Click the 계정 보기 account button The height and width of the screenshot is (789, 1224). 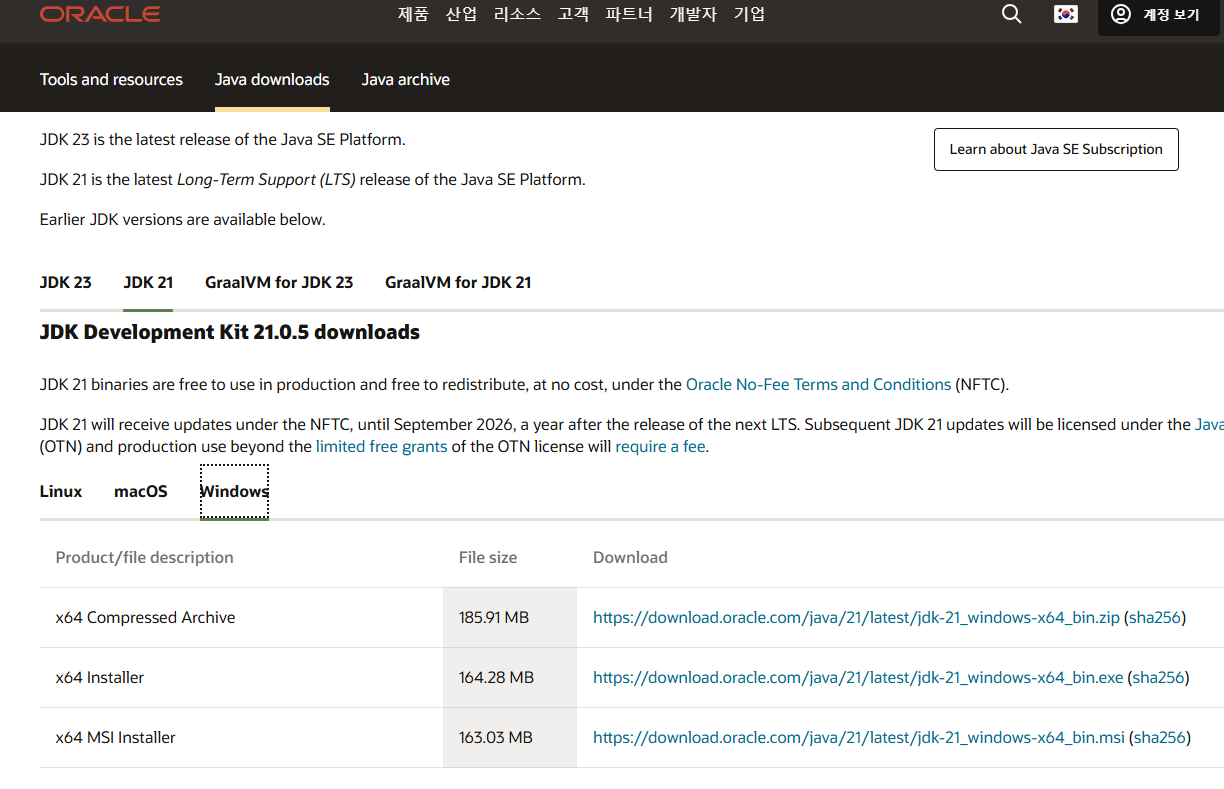1157,15
